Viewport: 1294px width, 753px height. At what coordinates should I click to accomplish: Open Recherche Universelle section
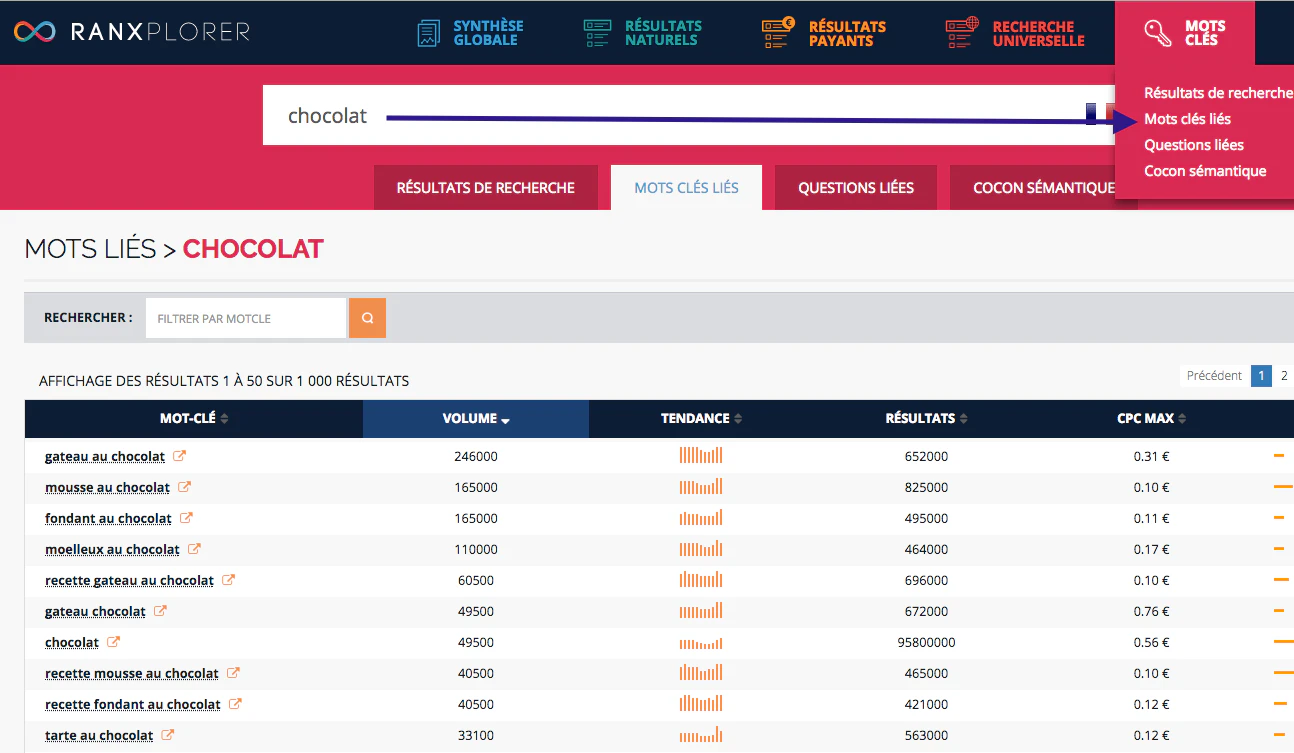point(1015,33)
